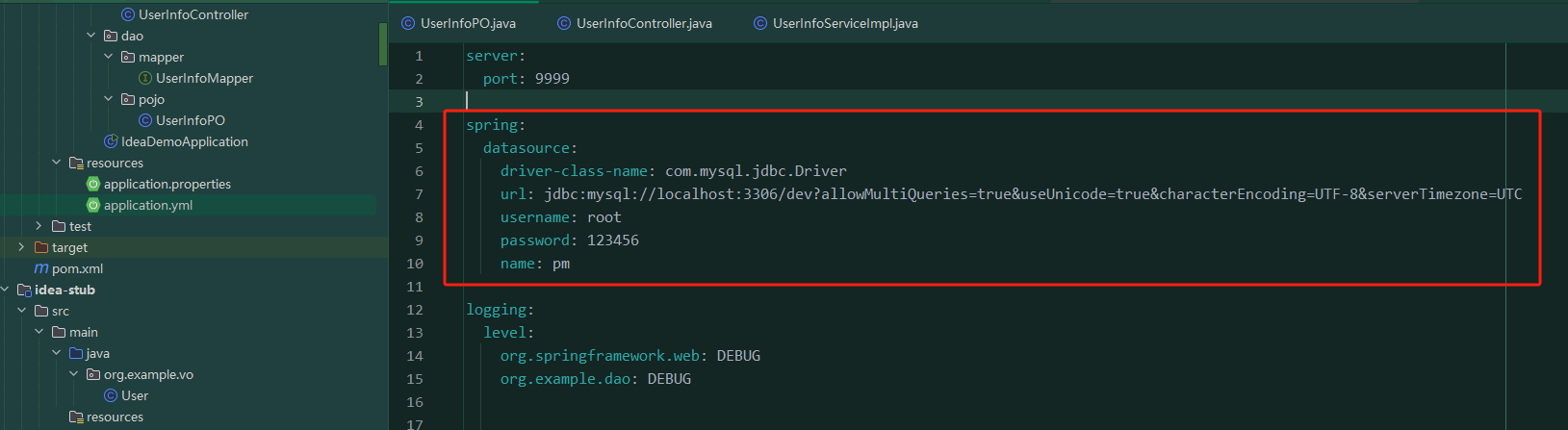Click the src folder icon
The width and height of the screenshot is (1568, 430).
[41, 311]
